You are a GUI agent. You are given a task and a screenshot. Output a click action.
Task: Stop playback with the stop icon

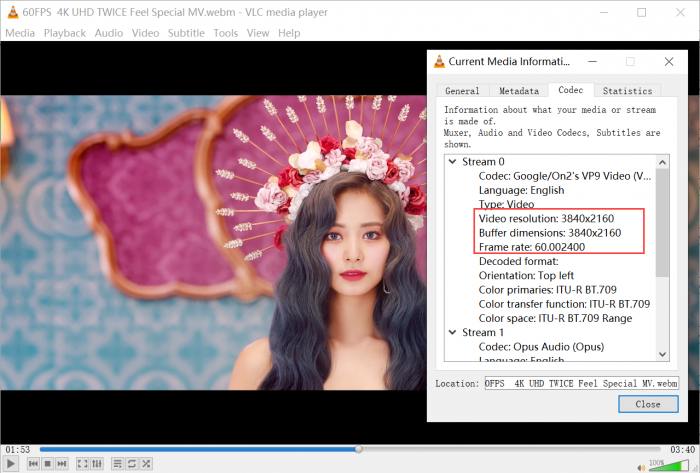pos(48,464)
